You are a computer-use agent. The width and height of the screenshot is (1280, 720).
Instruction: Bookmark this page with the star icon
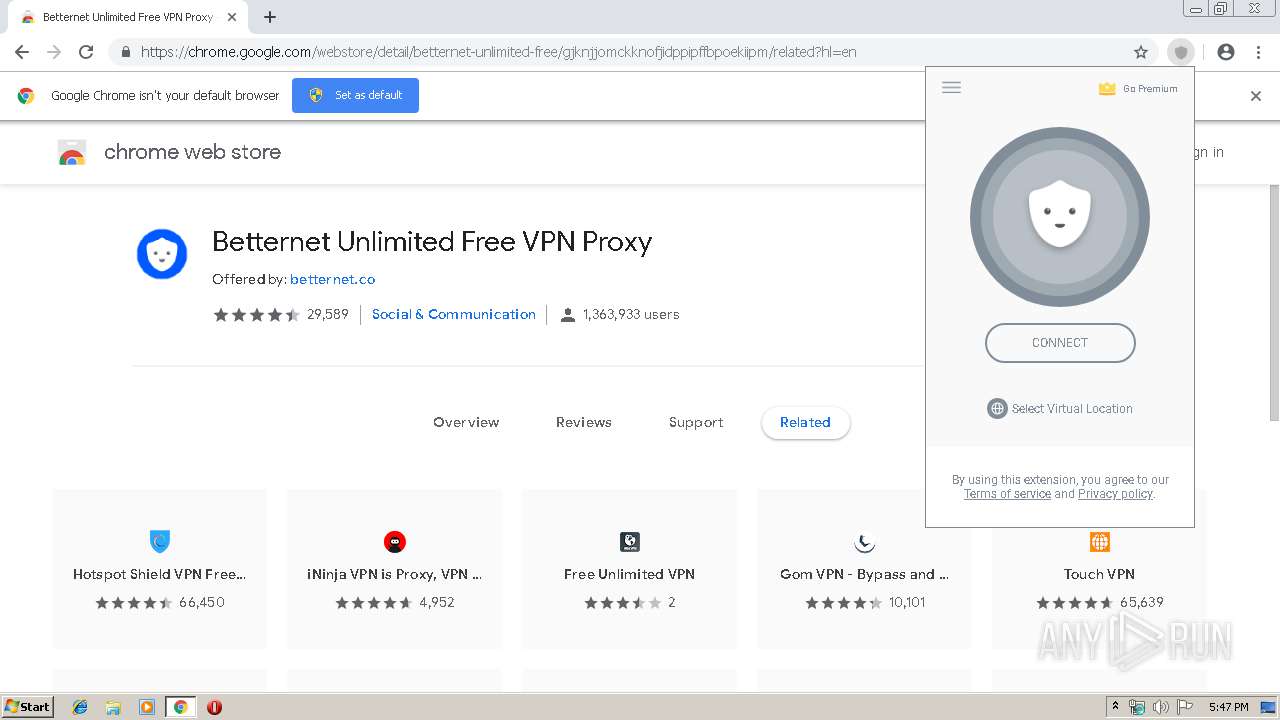pyautogui.click(x=1141, y=52)
